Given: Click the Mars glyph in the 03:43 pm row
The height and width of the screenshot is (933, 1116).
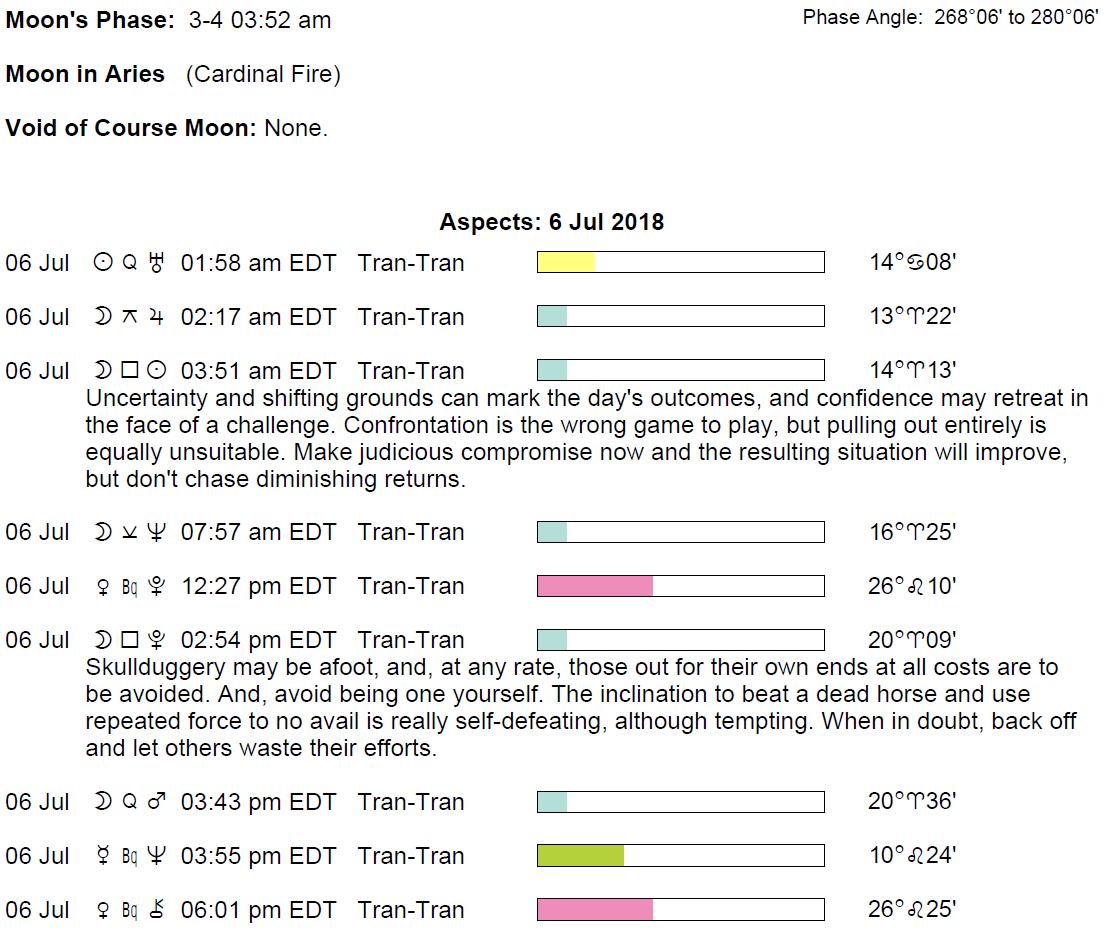Looking at the screenshot, I should click(x=155, y=802).
